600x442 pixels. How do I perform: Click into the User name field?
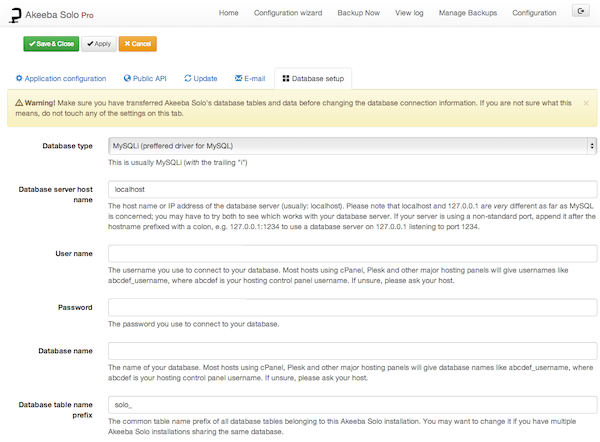pyautogui.click(x=352, y=254)
